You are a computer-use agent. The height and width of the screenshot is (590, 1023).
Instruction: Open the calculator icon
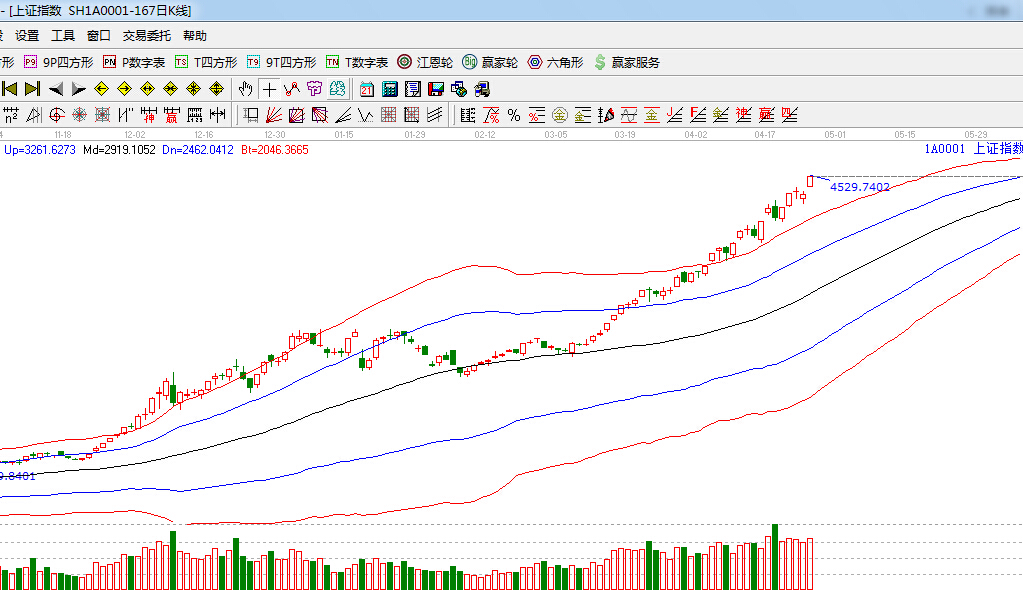point(390,89)
